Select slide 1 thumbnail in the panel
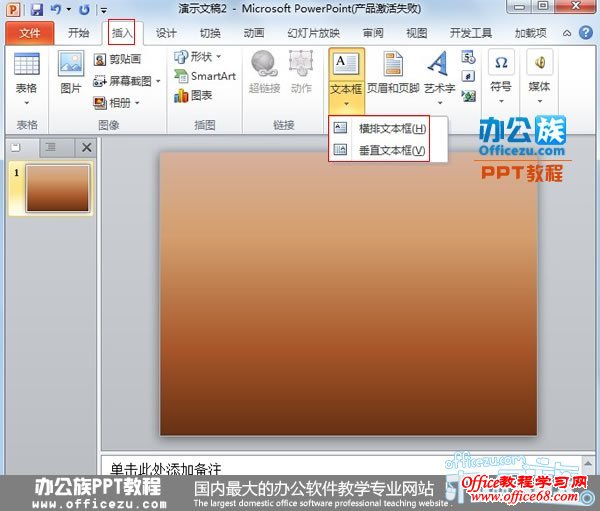 pos(58,188)
